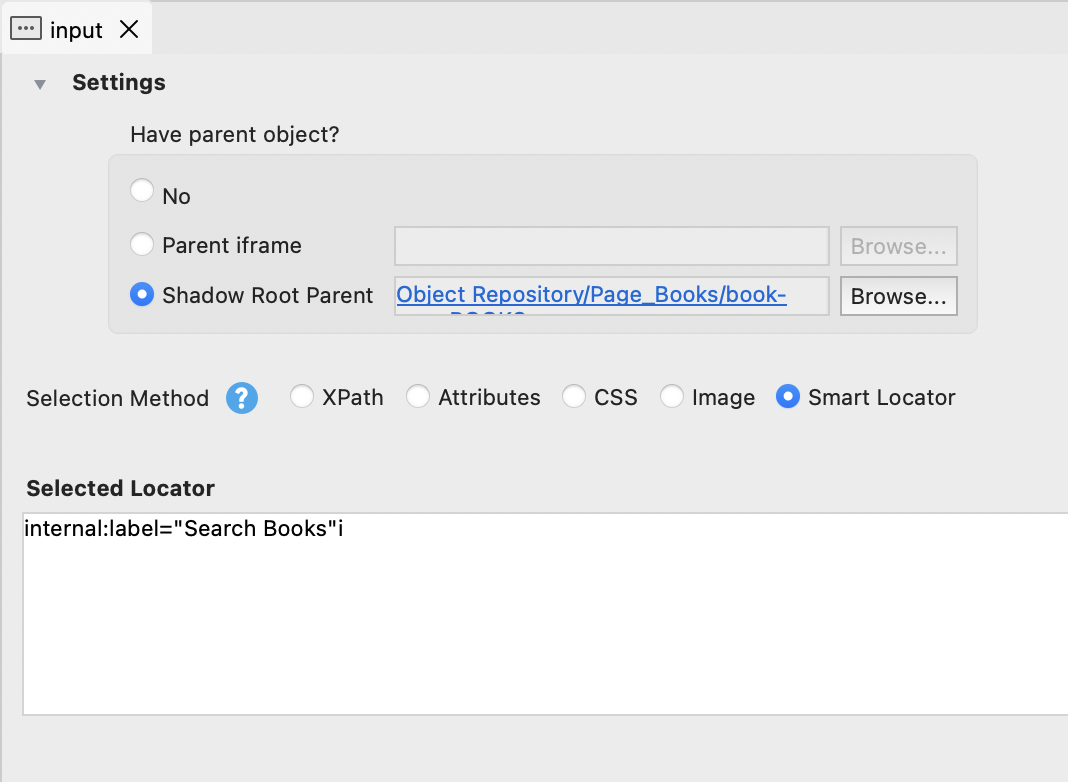Switch to the input tab

click(x=76, y=30)
